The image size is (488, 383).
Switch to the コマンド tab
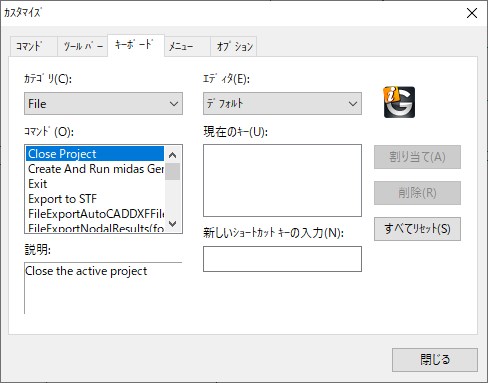[x=33, y=46]
